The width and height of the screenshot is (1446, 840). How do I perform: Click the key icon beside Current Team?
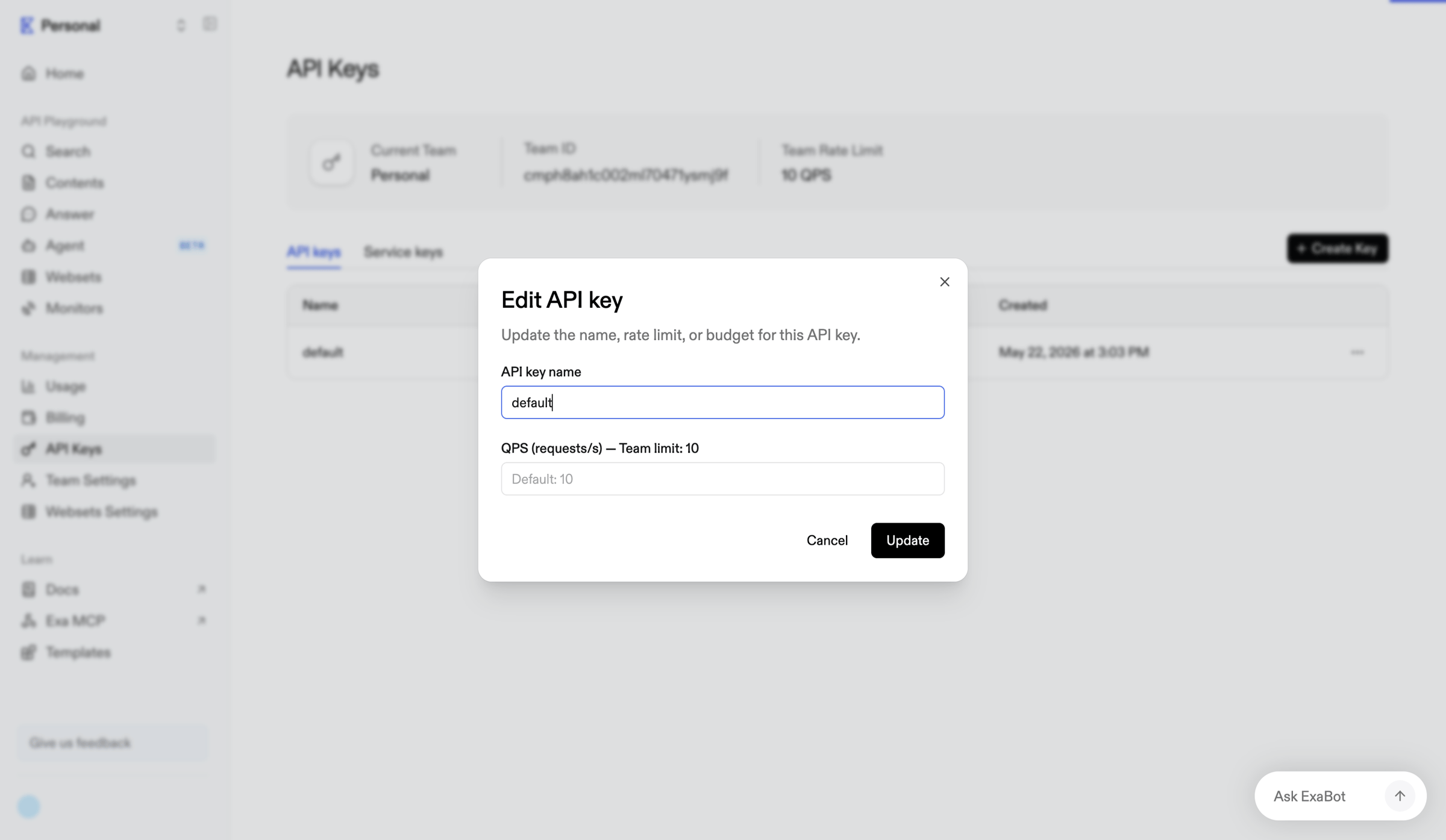coord(331,163)
